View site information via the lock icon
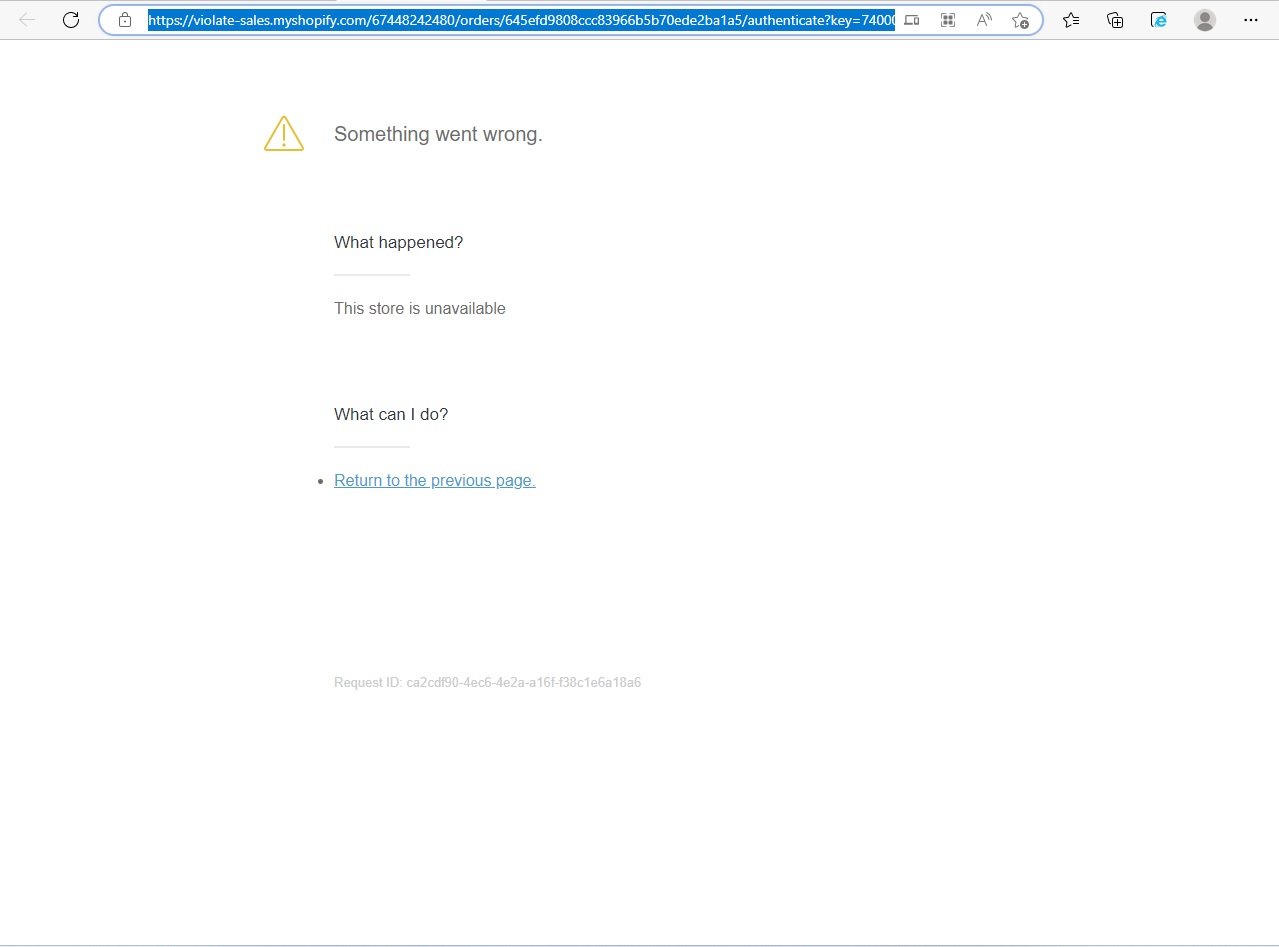 [x=125, y=20]
